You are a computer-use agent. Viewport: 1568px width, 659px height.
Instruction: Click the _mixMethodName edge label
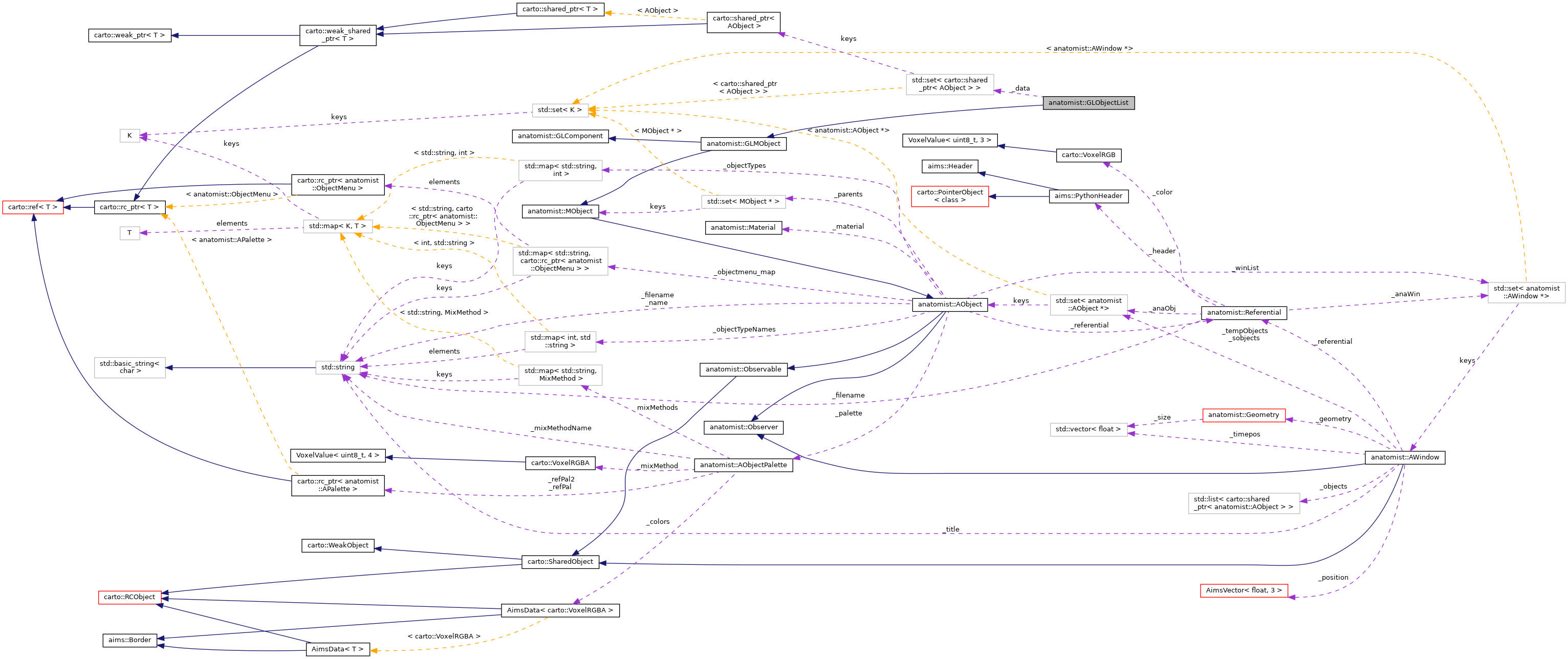coord(560,429)
